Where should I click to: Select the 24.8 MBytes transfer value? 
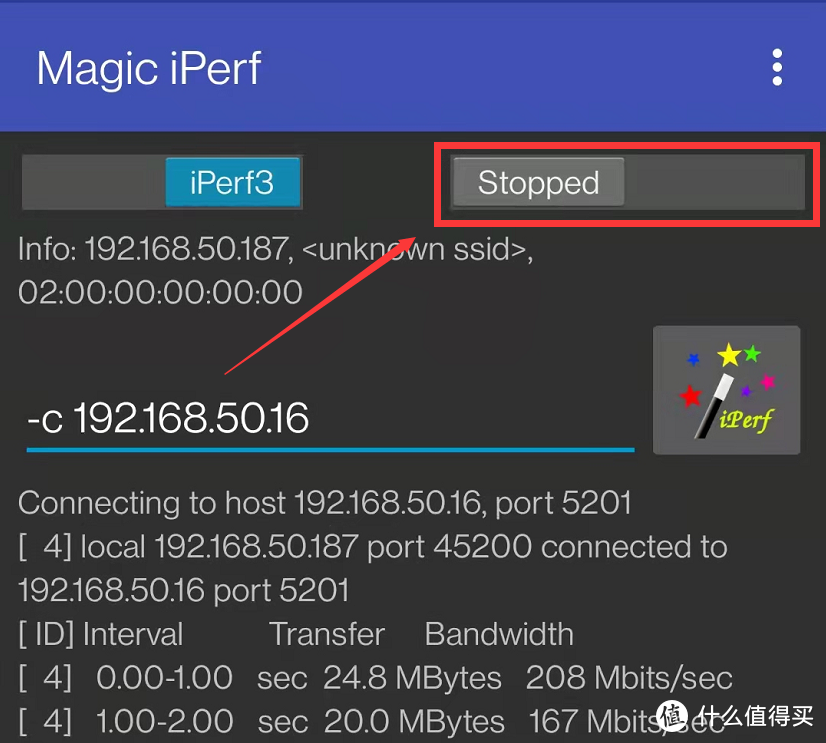412,678
